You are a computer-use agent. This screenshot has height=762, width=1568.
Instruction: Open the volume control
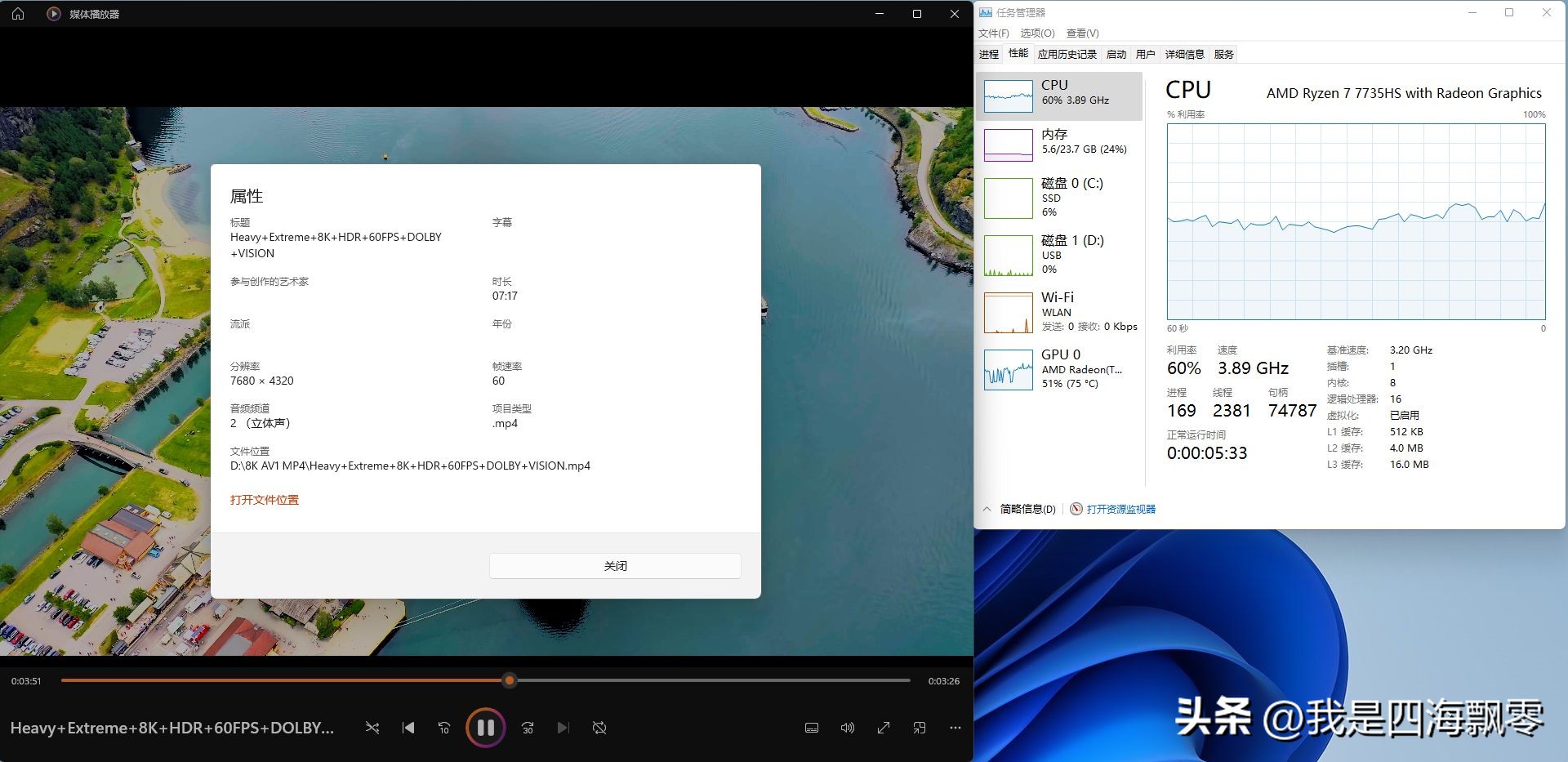click(x=847, y=727)
